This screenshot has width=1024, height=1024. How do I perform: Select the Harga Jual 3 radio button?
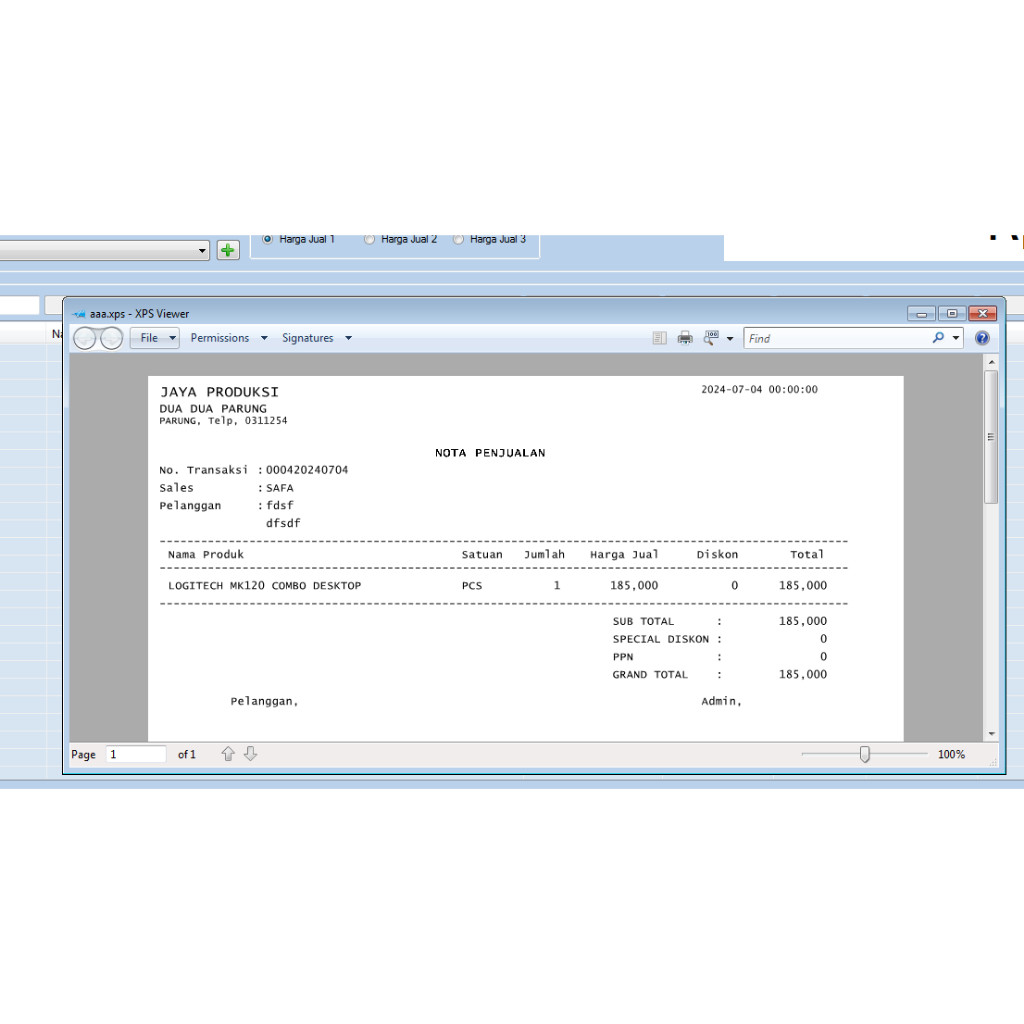(458, 239)
